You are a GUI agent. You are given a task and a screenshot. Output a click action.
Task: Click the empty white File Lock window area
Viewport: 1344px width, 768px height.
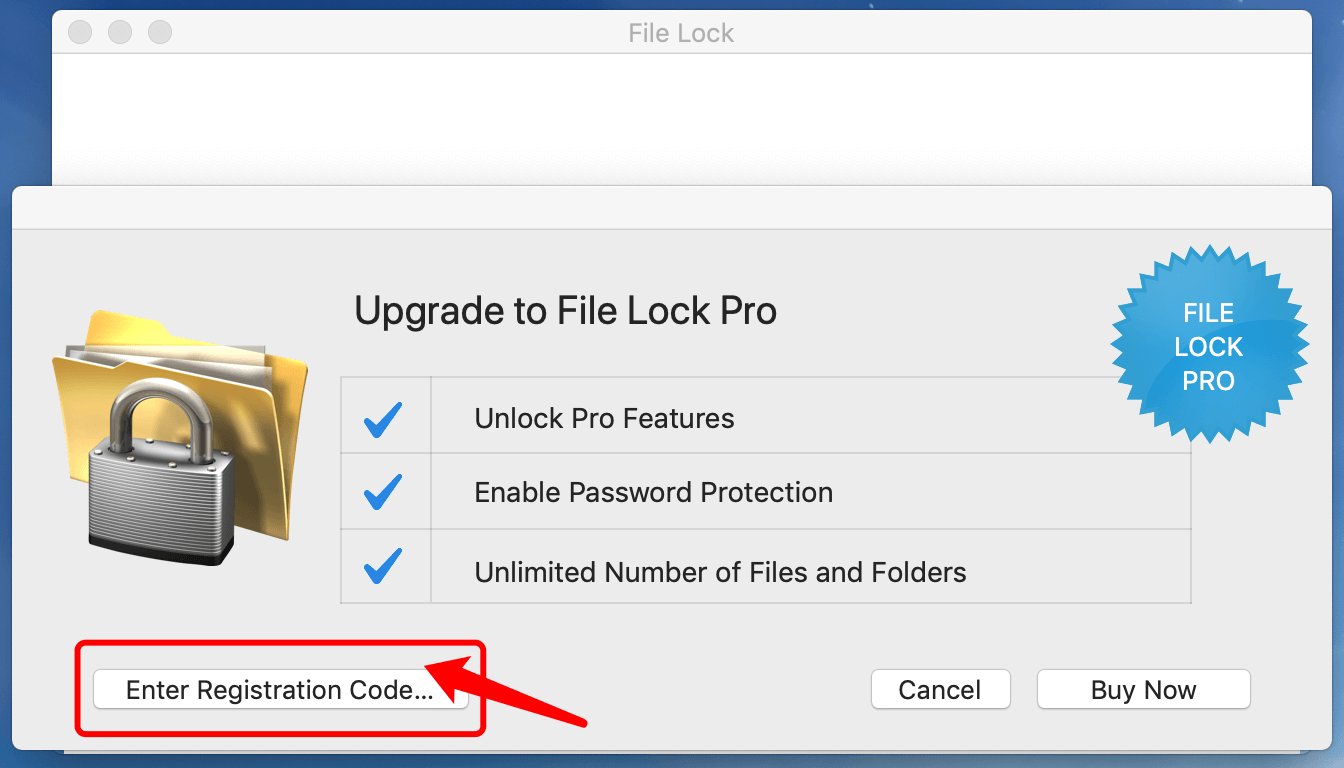click(x=680, y=120)
